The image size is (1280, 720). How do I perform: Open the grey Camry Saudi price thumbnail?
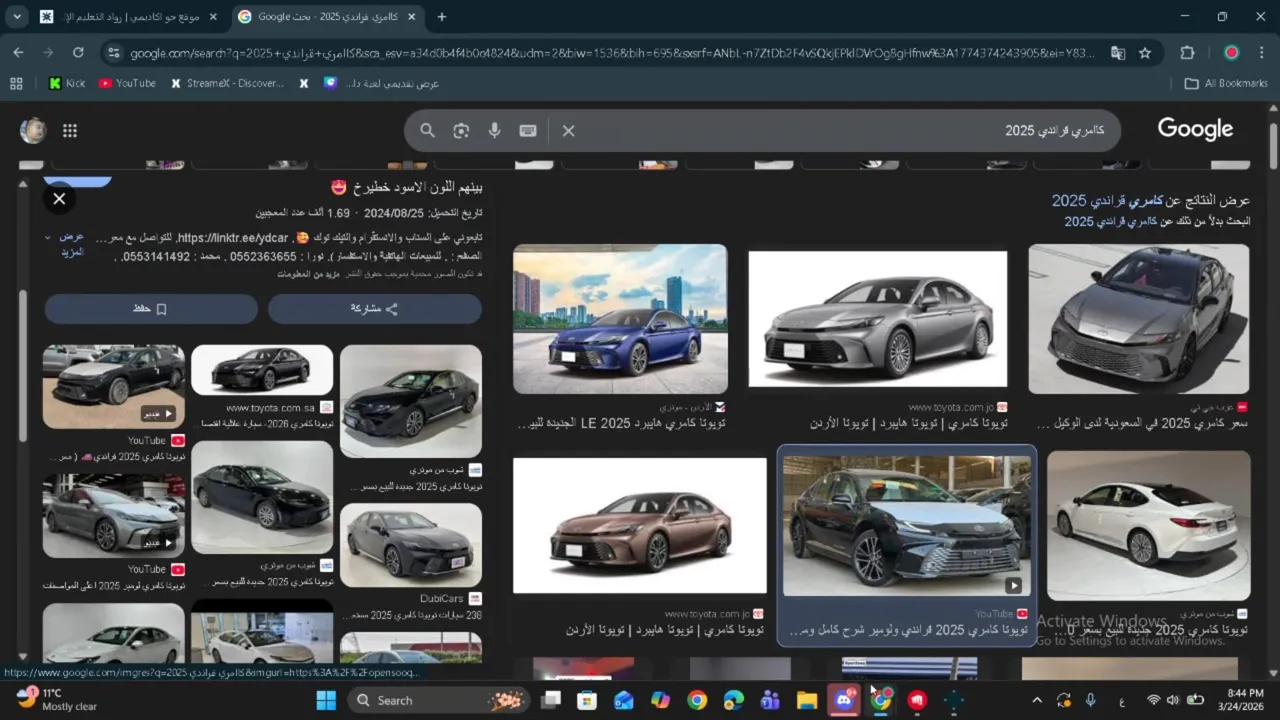point(1139,319)
